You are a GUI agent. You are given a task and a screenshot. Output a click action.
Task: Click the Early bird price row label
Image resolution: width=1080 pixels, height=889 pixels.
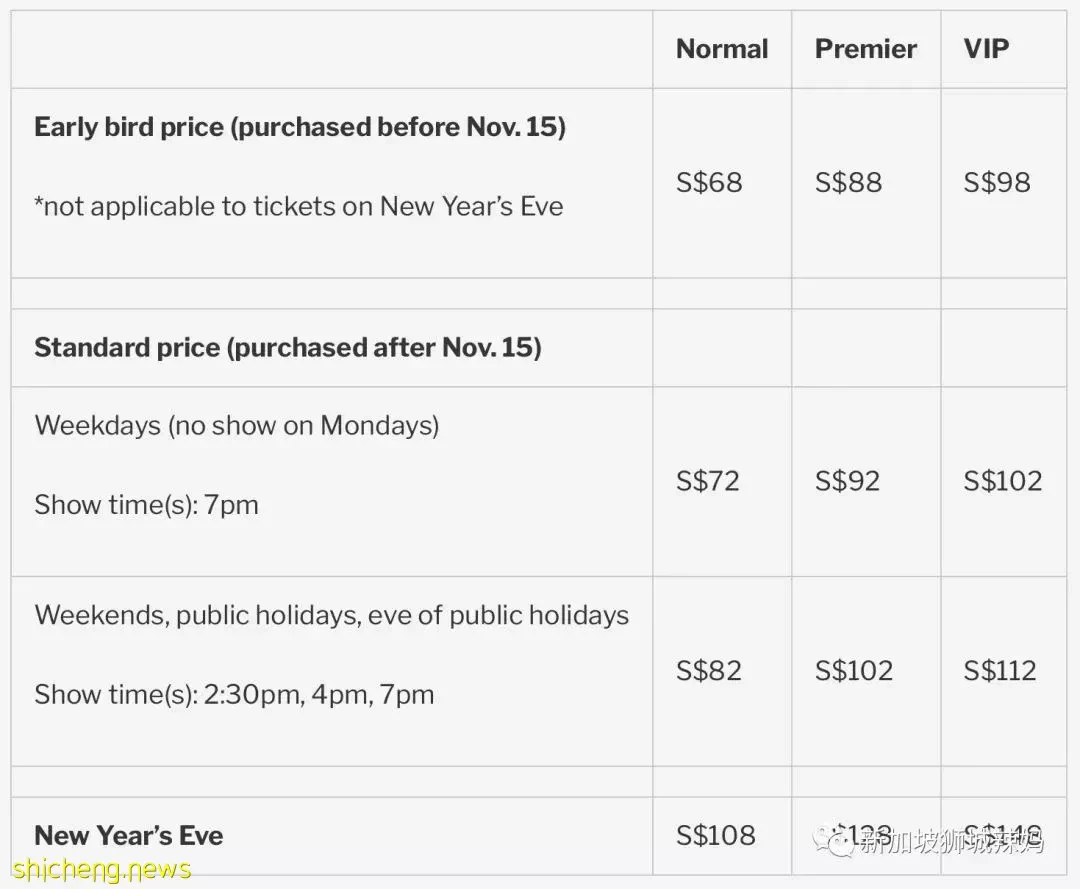click(x=300, y=127)
